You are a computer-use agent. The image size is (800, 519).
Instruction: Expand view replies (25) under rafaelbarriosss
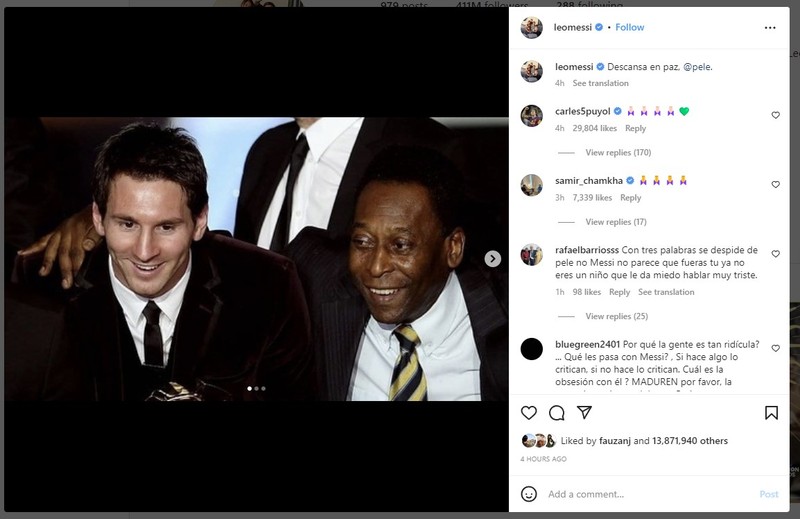[x=616, y=316]
